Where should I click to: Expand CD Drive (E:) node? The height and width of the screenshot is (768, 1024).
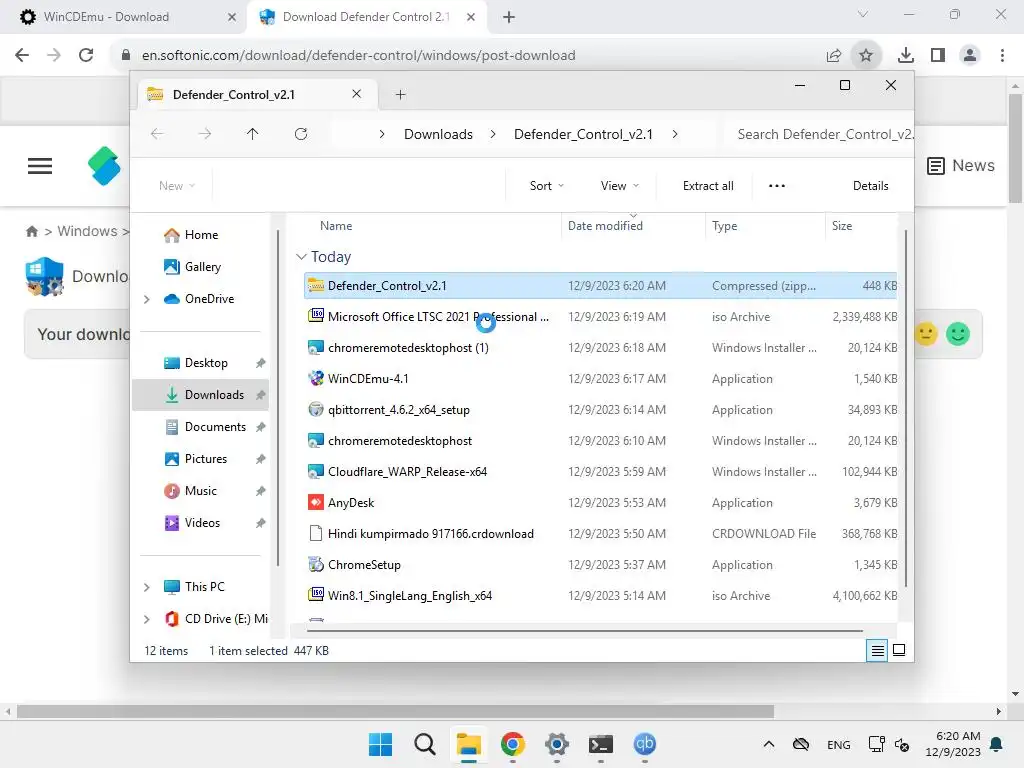click(147, 619)
